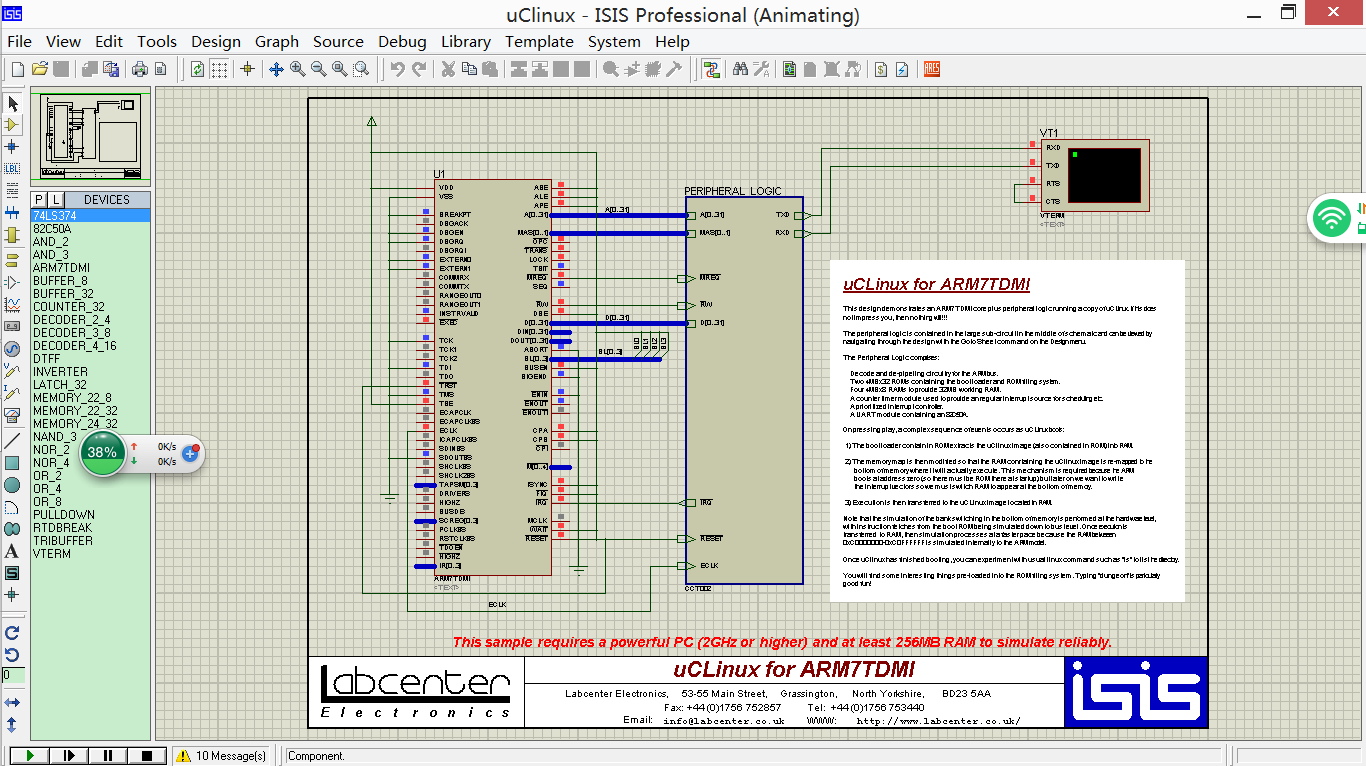Click the New Design toolbar icon

click(x=17, y=69)
